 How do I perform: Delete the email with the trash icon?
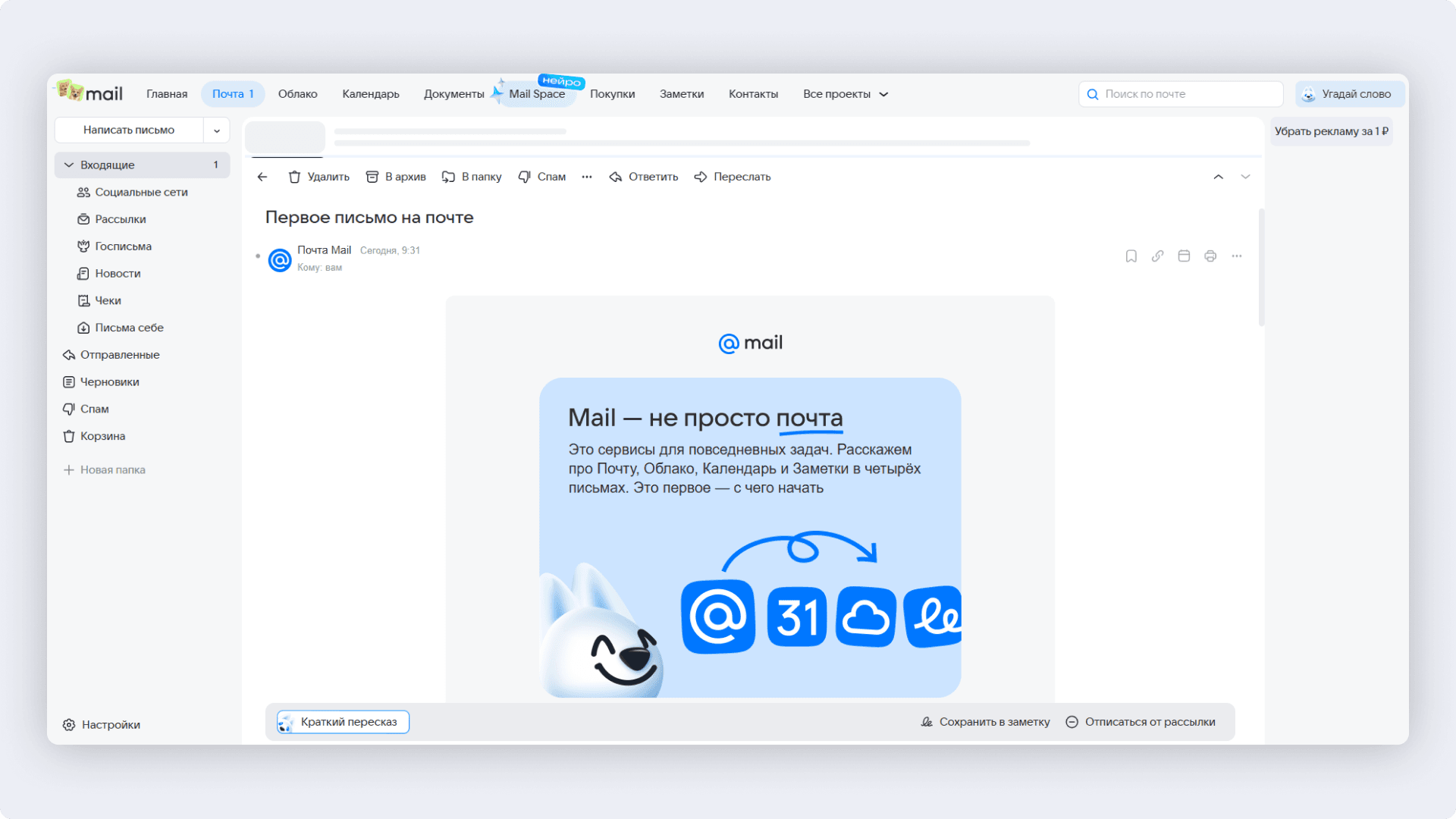318,177
